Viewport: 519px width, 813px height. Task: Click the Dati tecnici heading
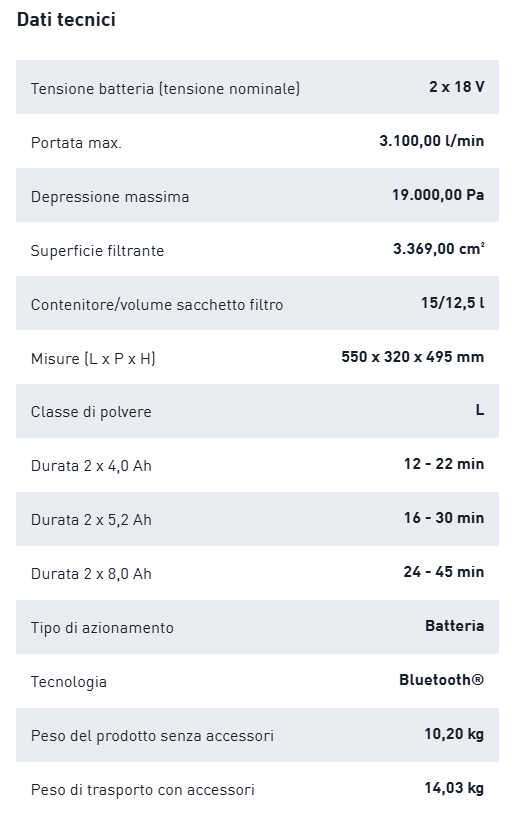coord(66,20)
